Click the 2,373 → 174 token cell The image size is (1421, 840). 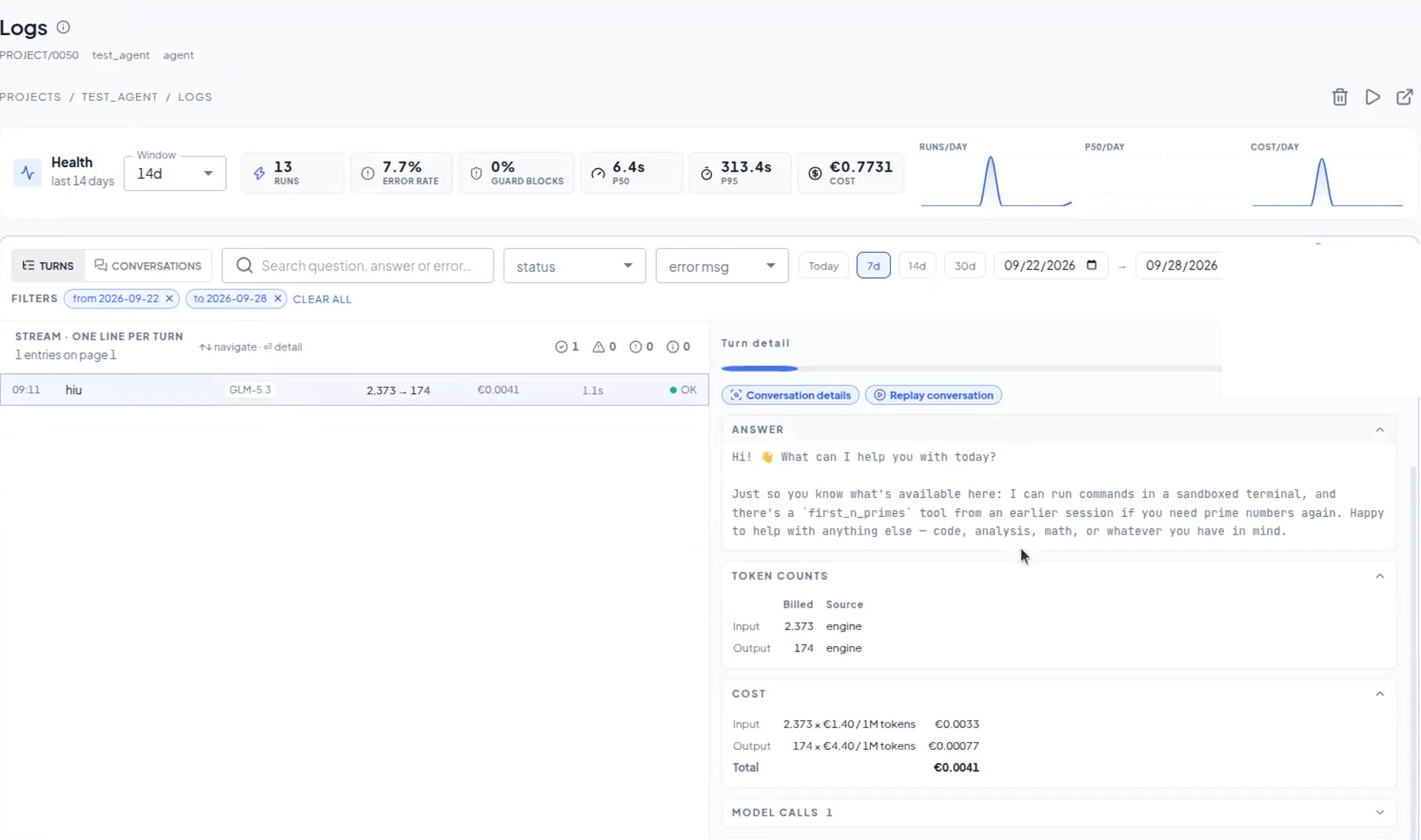click(398, 390)
